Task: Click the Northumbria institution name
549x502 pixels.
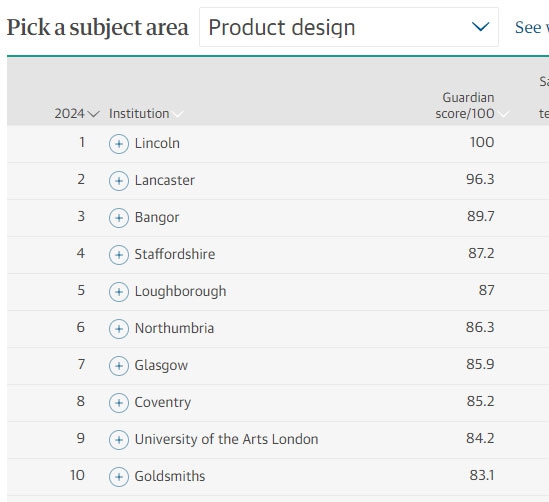Action: tap(174, 328)
